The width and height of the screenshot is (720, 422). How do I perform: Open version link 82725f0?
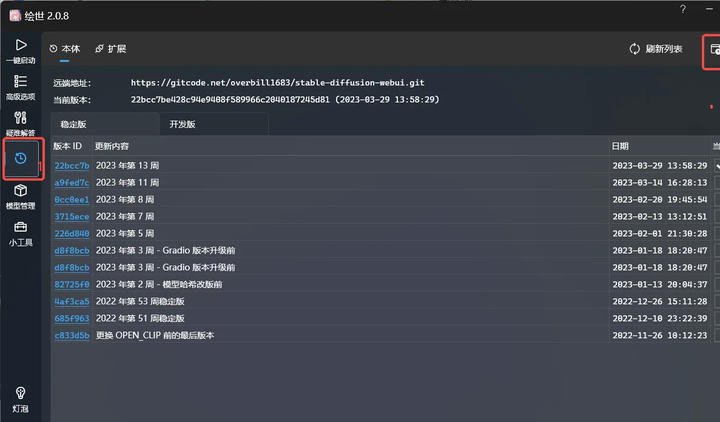(72, 284)
